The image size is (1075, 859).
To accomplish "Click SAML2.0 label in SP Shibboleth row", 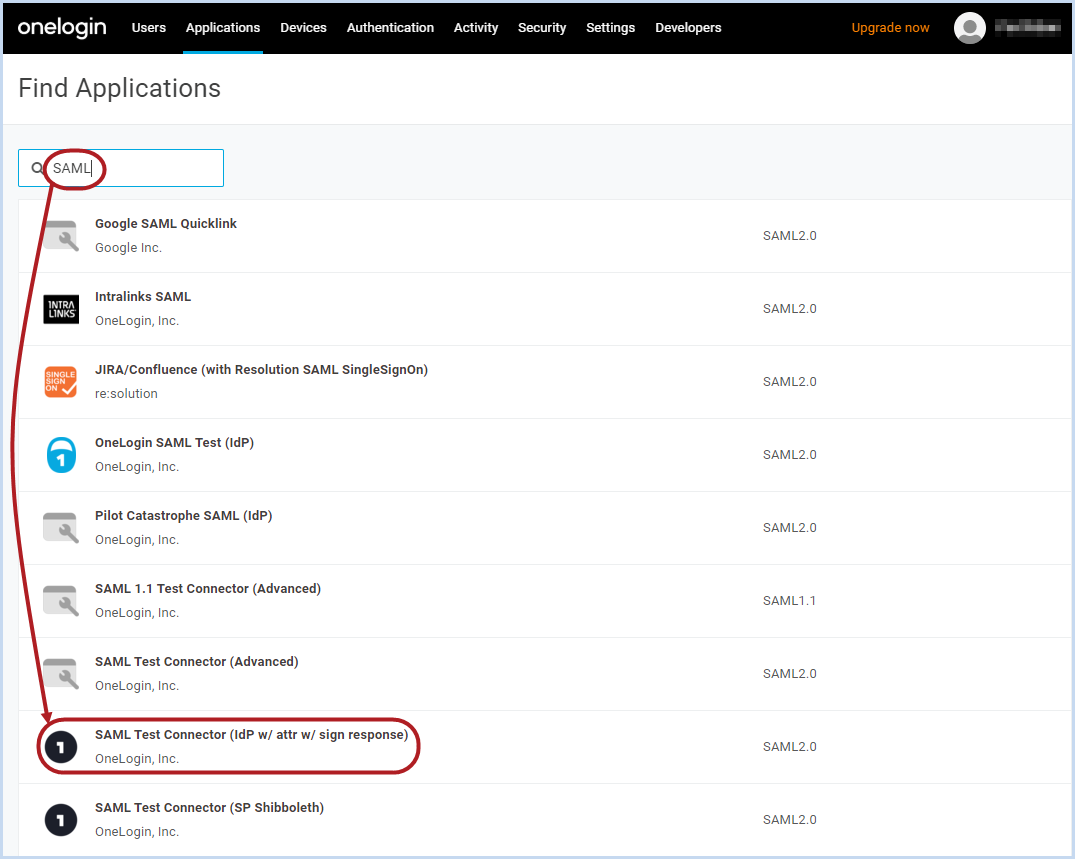I will tap(789, 820).
